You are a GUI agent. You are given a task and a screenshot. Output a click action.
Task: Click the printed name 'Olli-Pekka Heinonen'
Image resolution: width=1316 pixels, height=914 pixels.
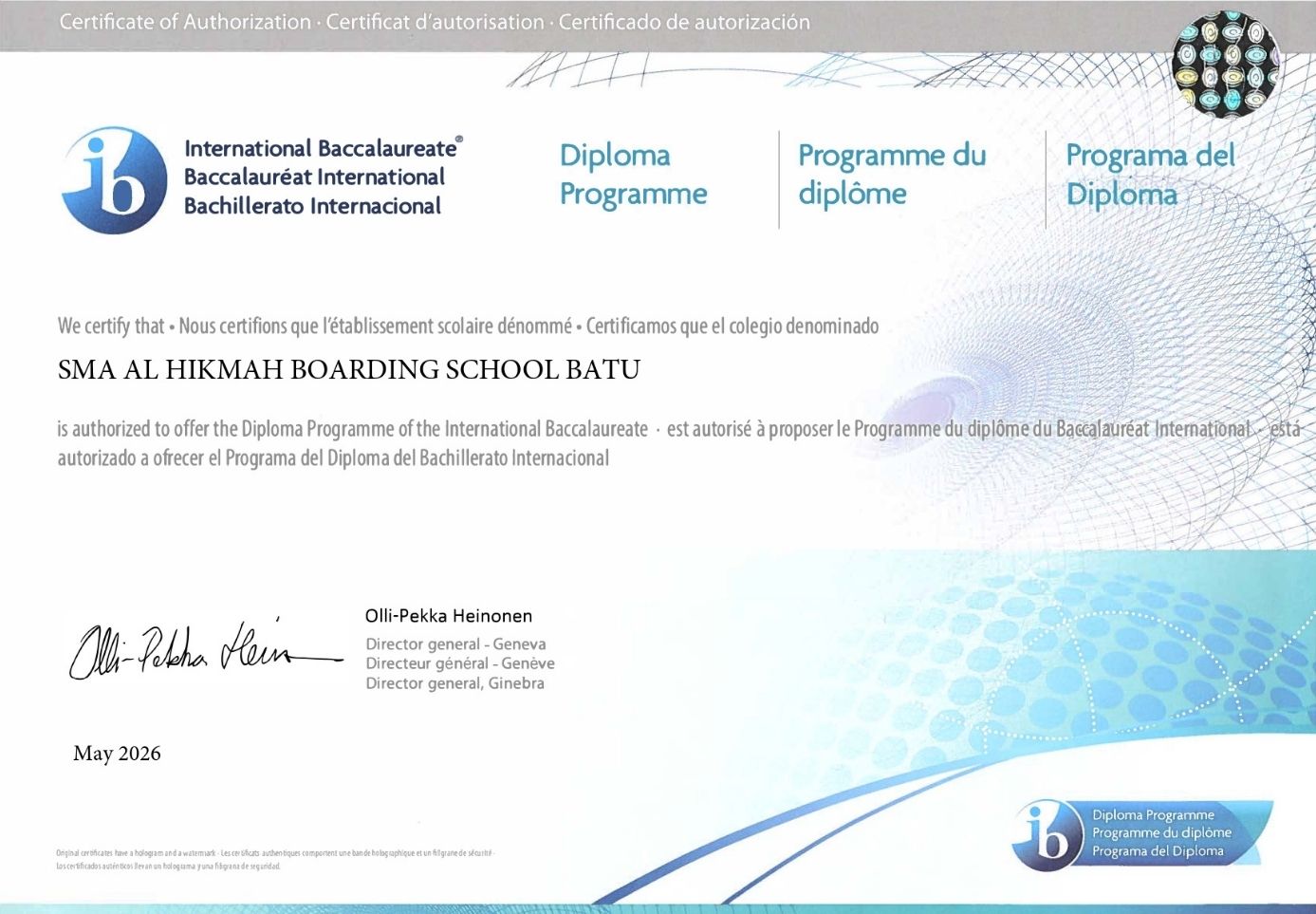[449, 616]
